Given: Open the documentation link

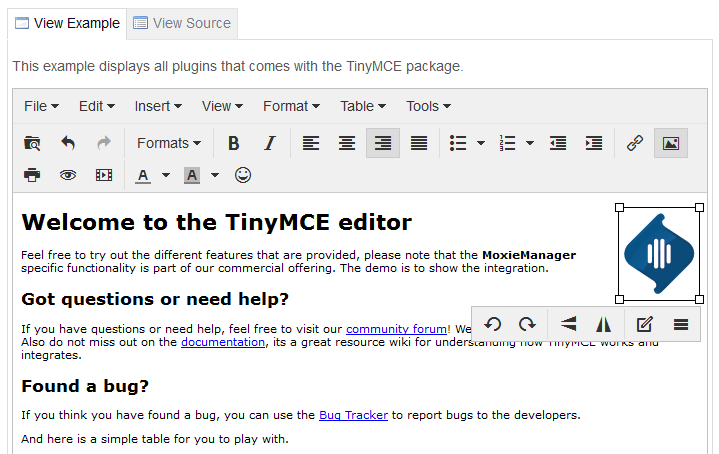Looking at the screenshot, I should tap(223, 342).
